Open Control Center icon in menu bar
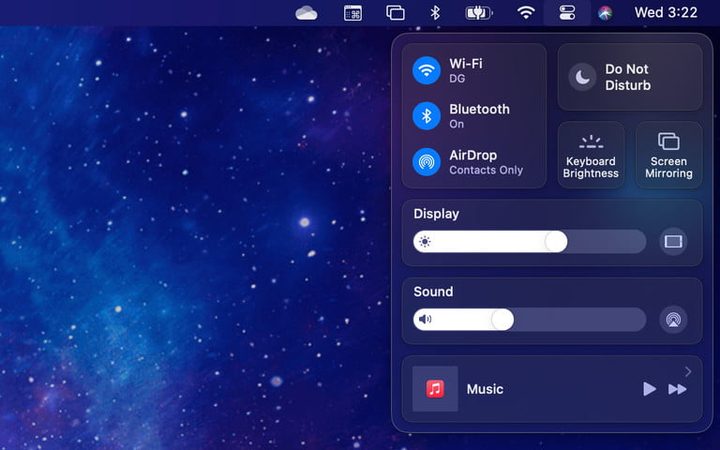 click(x=567, y=13)
